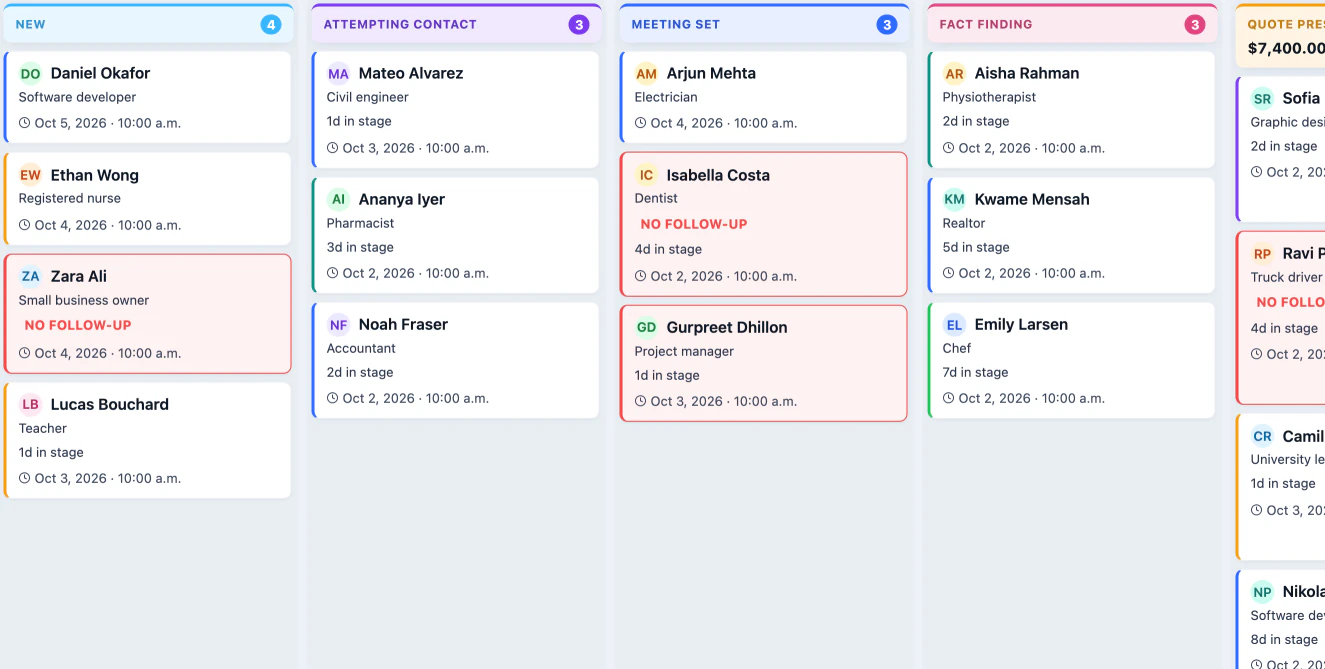
Task: Open Ananya Iyer's lead card
Action: pyautogui.click(x=456, y=235)
